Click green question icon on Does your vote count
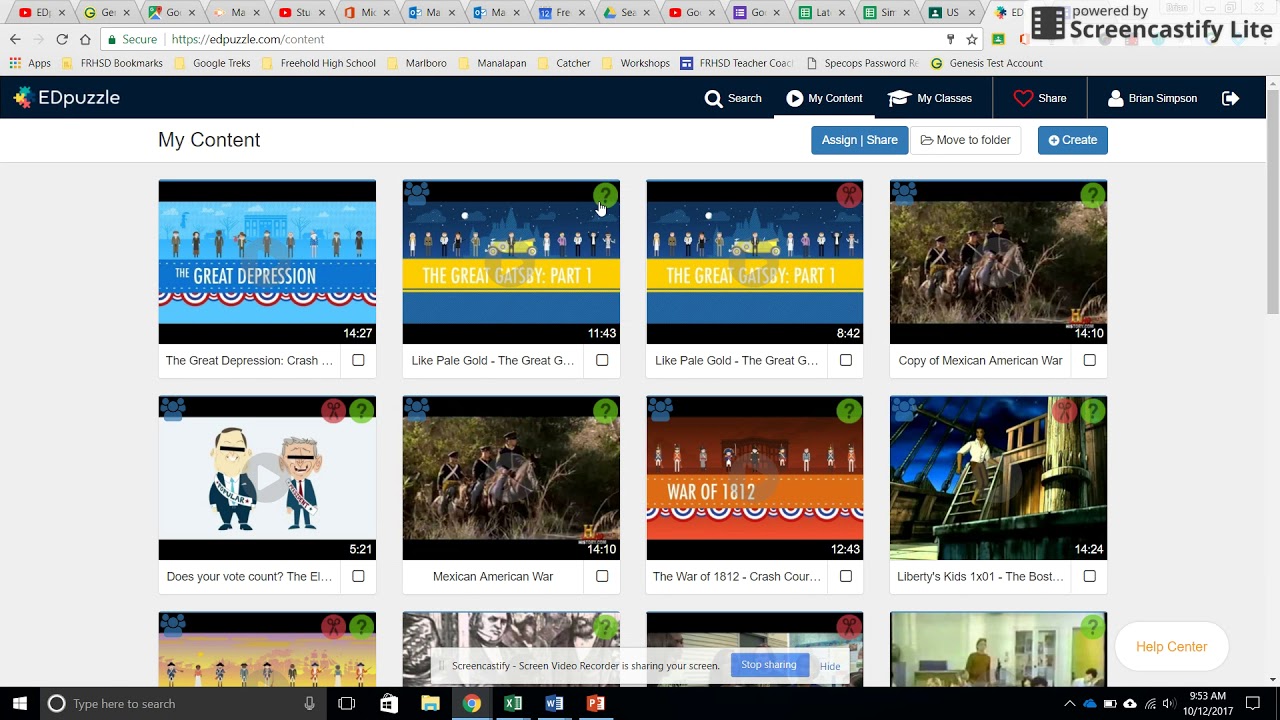1280x720 pixels. [361, 411]
